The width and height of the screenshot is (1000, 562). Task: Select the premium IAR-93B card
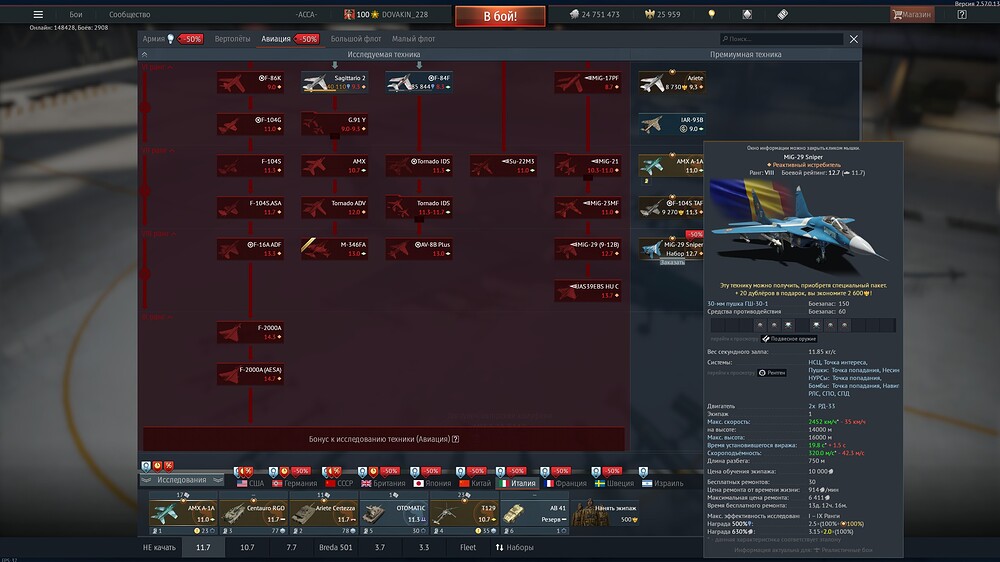(672, 124)
